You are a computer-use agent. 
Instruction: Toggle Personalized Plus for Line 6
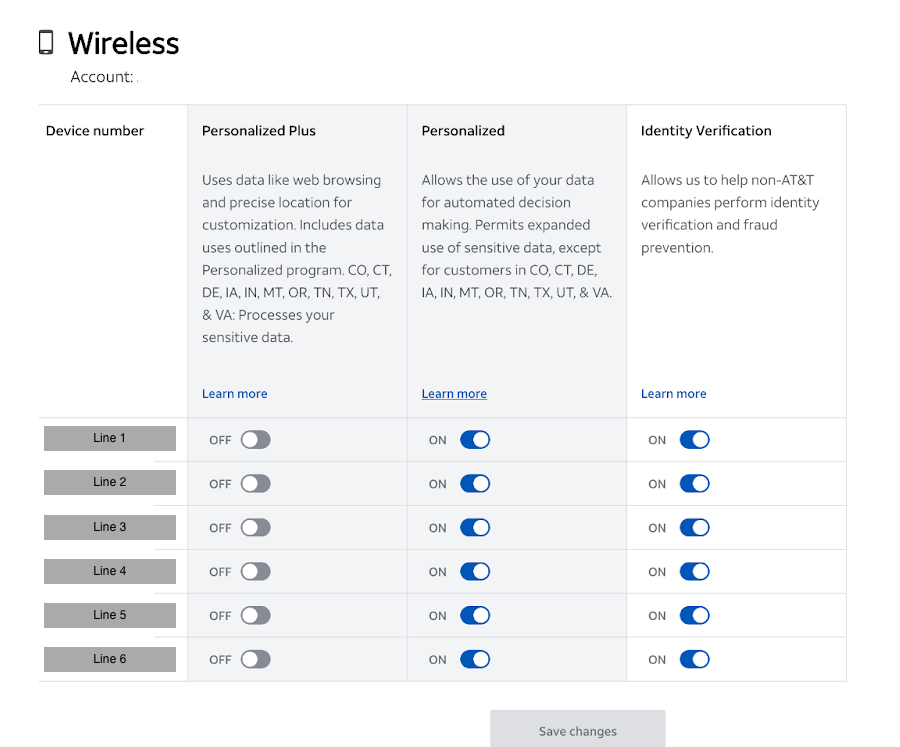pyautogui.click(x=255, y=659)
